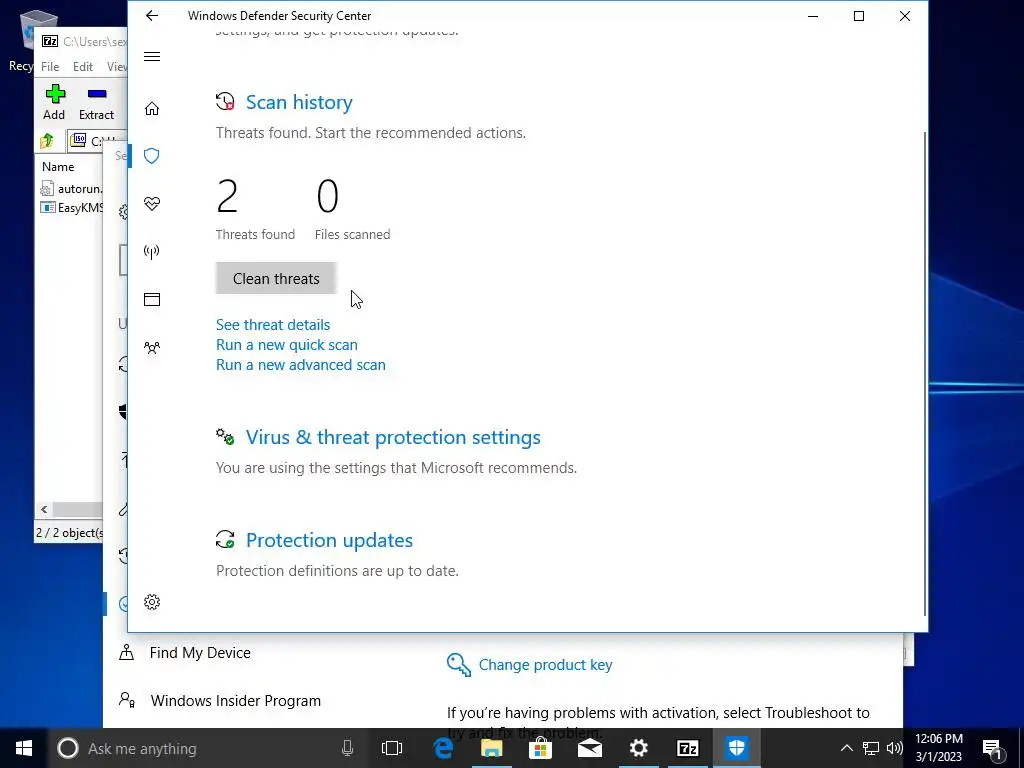Open Edit menu in 7-Zip window

click(82, 67)
